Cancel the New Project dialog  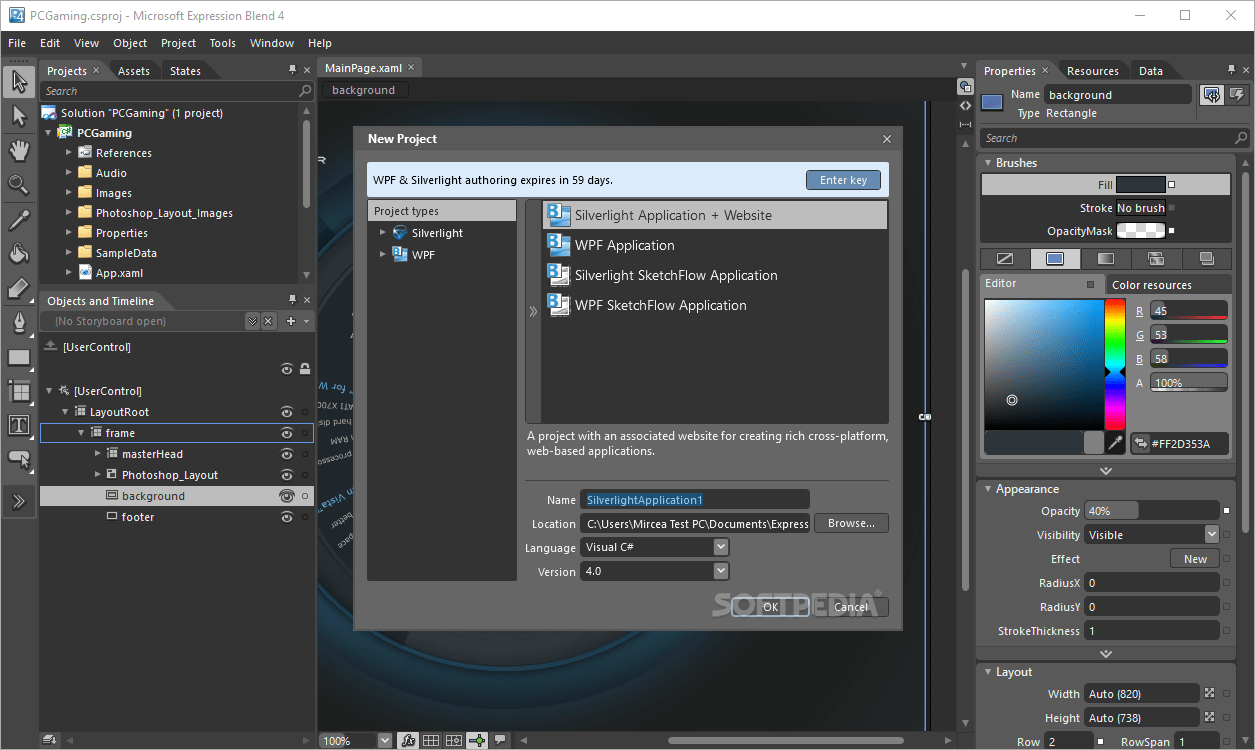[x=851, y=607]
